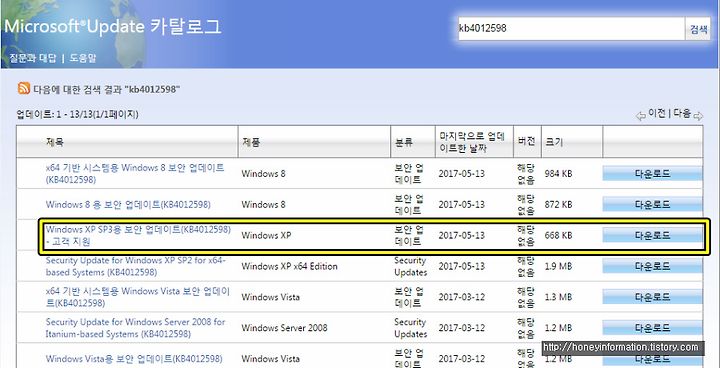Image resolution: width=720 pixels, height=368 pixels.
Task: Download the 668 KB Windows XP SP3 update
Action: 652,236
